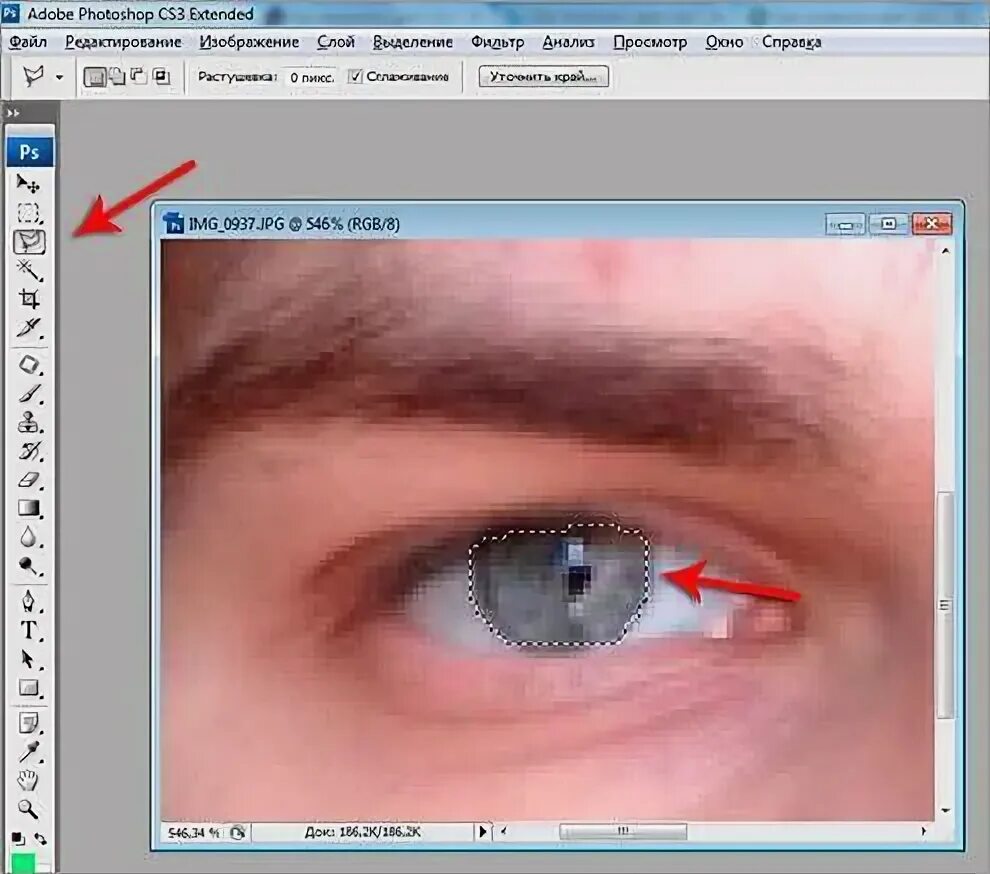990x874 pixels.
Task: Toggle the Сглаживание anti-alias checkbox
Action: (x=355, y=77)
